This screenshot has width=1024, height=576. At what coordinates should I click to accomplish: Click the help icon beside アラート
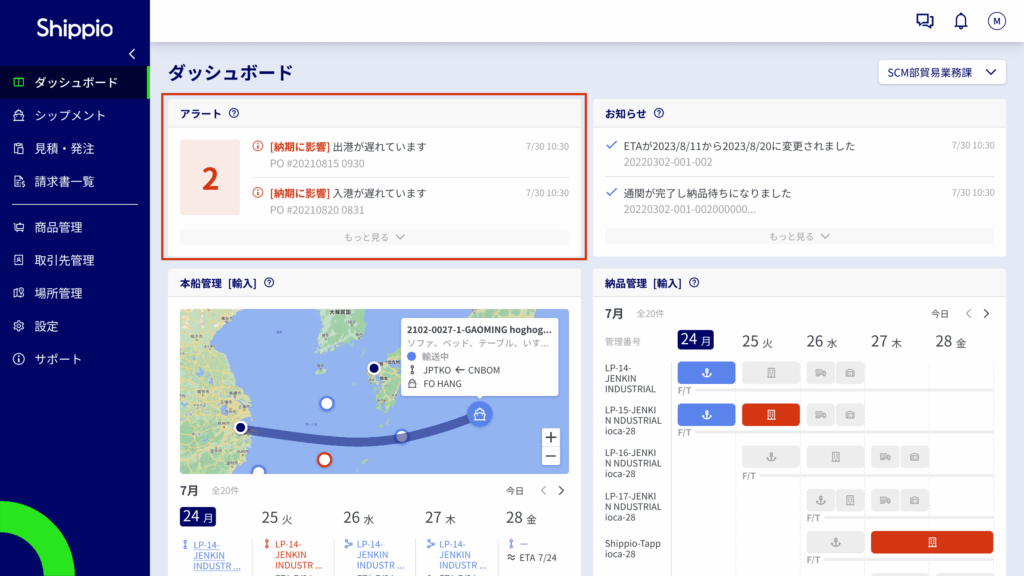tap(234, 114)
